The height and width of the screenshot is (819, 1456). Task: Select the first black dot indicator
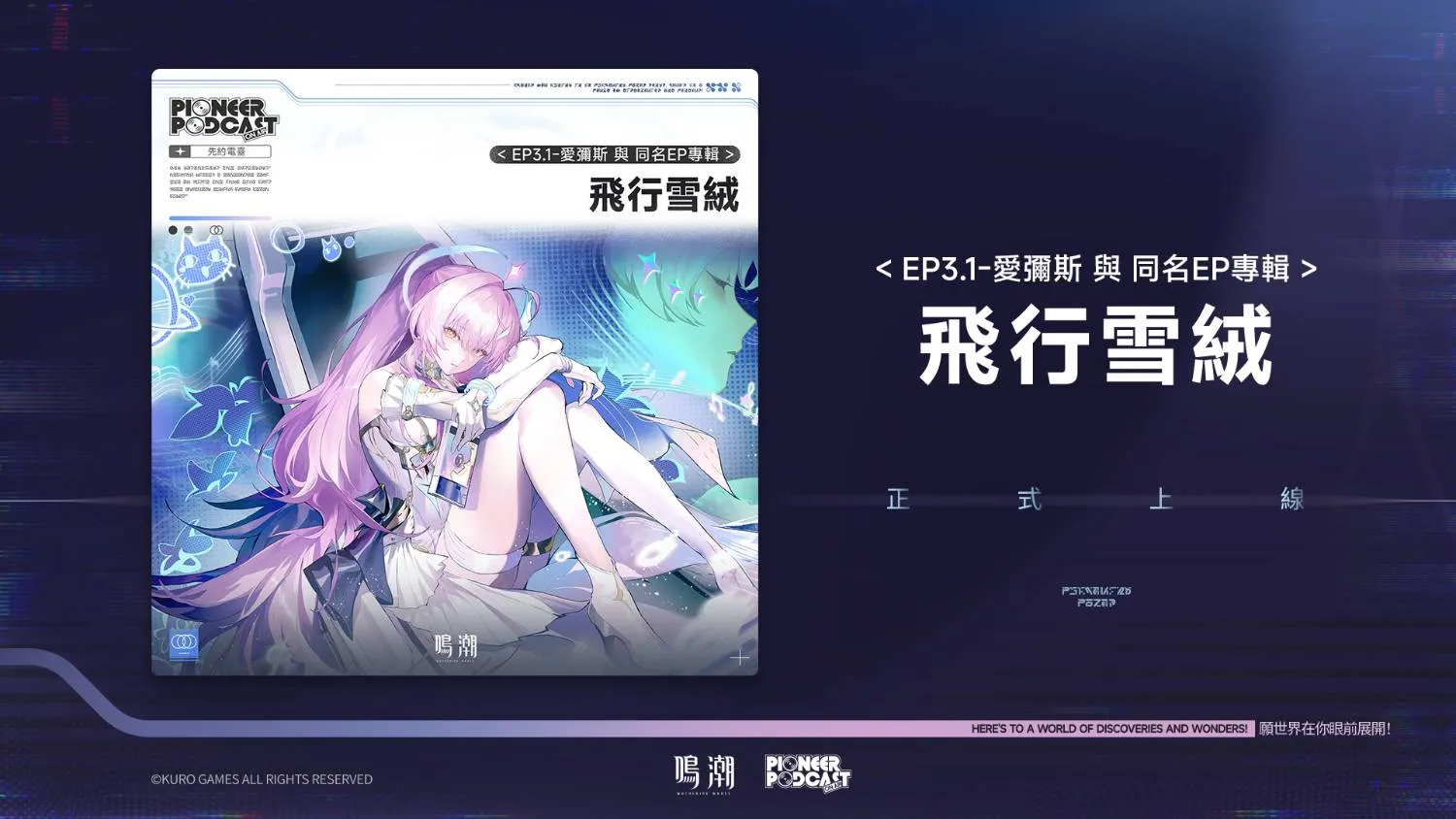point(173,230)
